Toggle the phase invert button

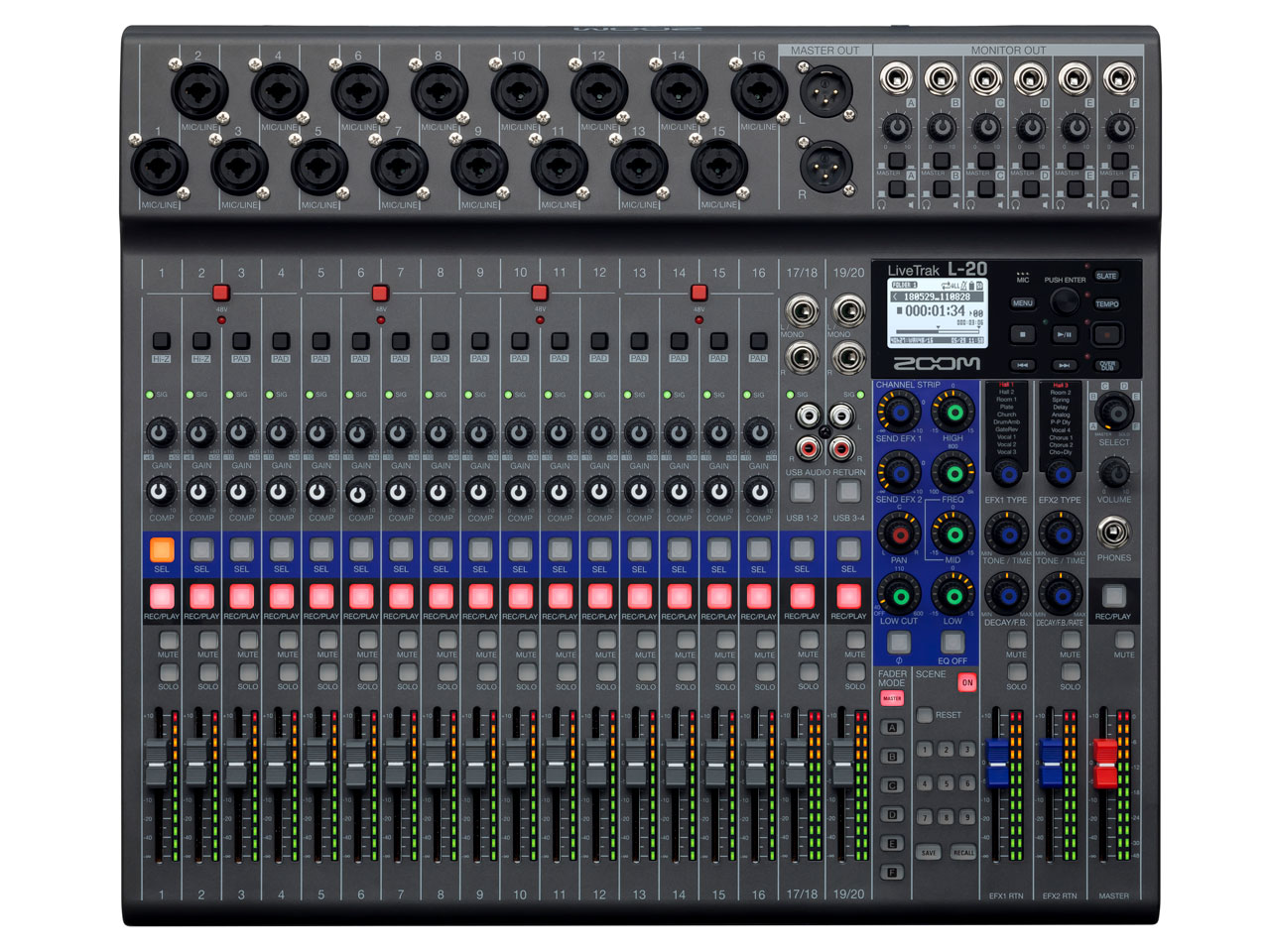pos(898,643)
